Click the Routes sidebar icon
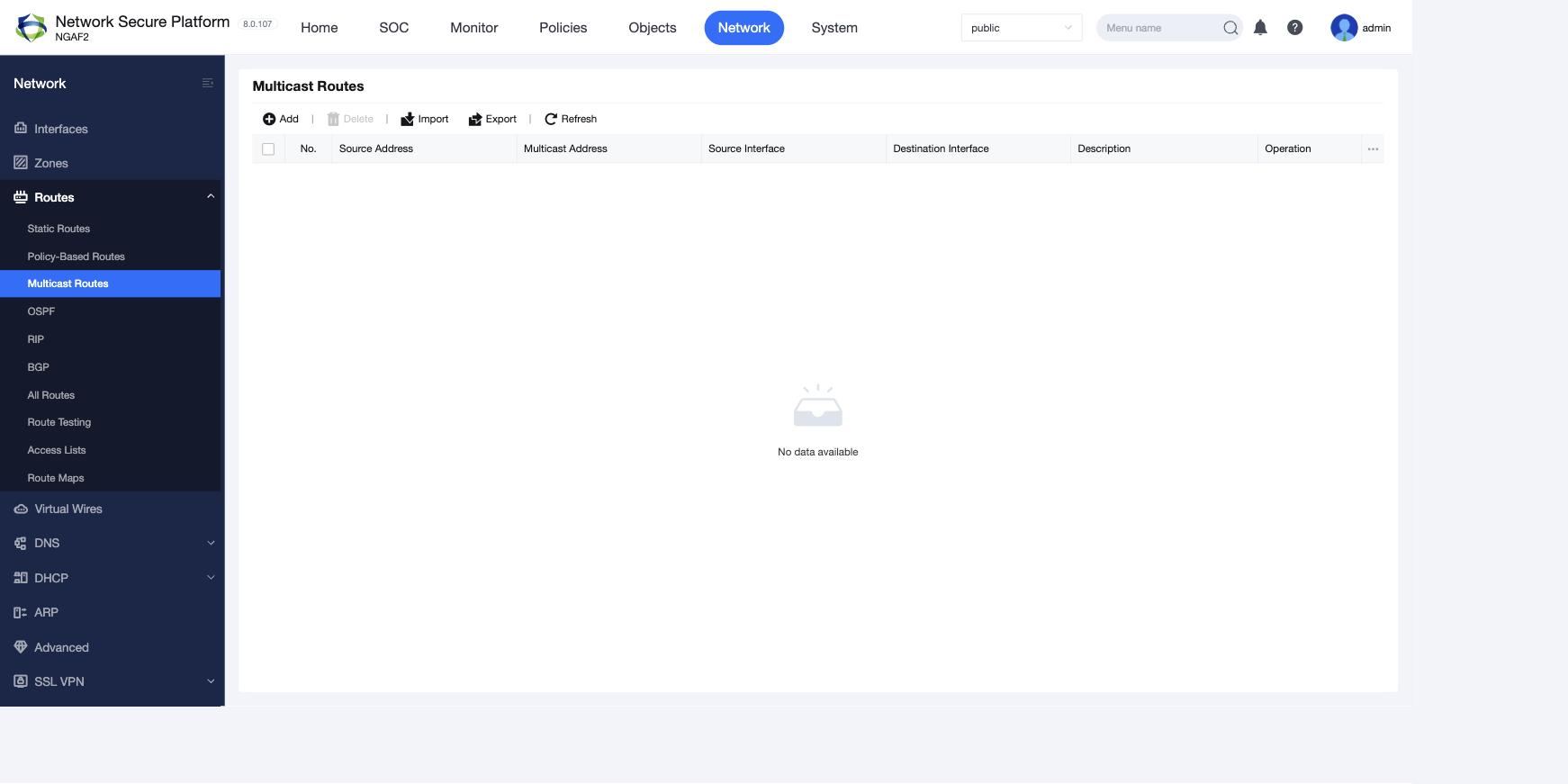The height and width of the screenshot is (784, 1568). click(21, 197)
